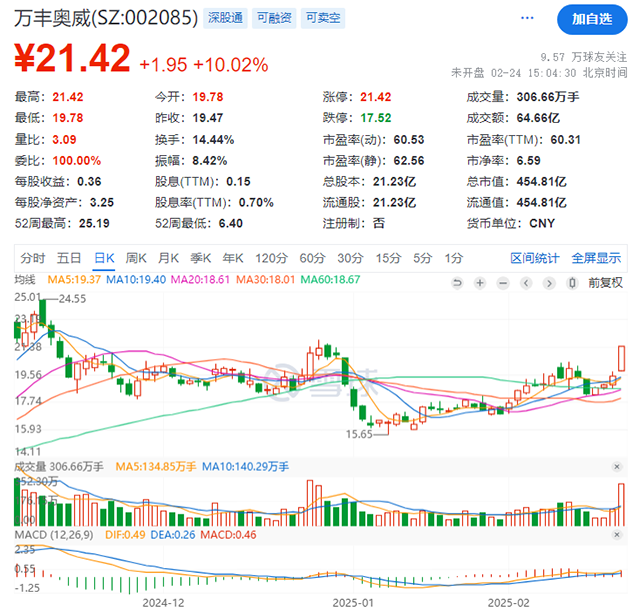Click the 52周最高 25.19 value

(x=94, y=223)
